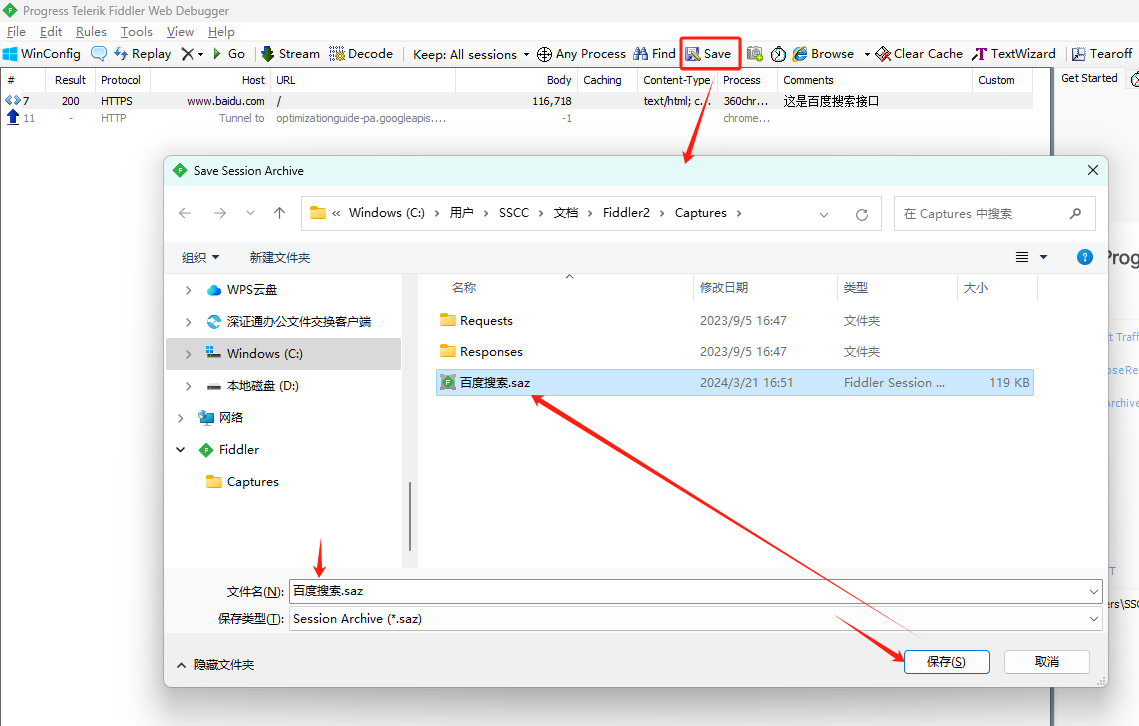Image resolution: width=1139 pixels, height=726 pixels.
Task: Click 隐藏文件夹 to hide folders
Action: pos(216,665)
